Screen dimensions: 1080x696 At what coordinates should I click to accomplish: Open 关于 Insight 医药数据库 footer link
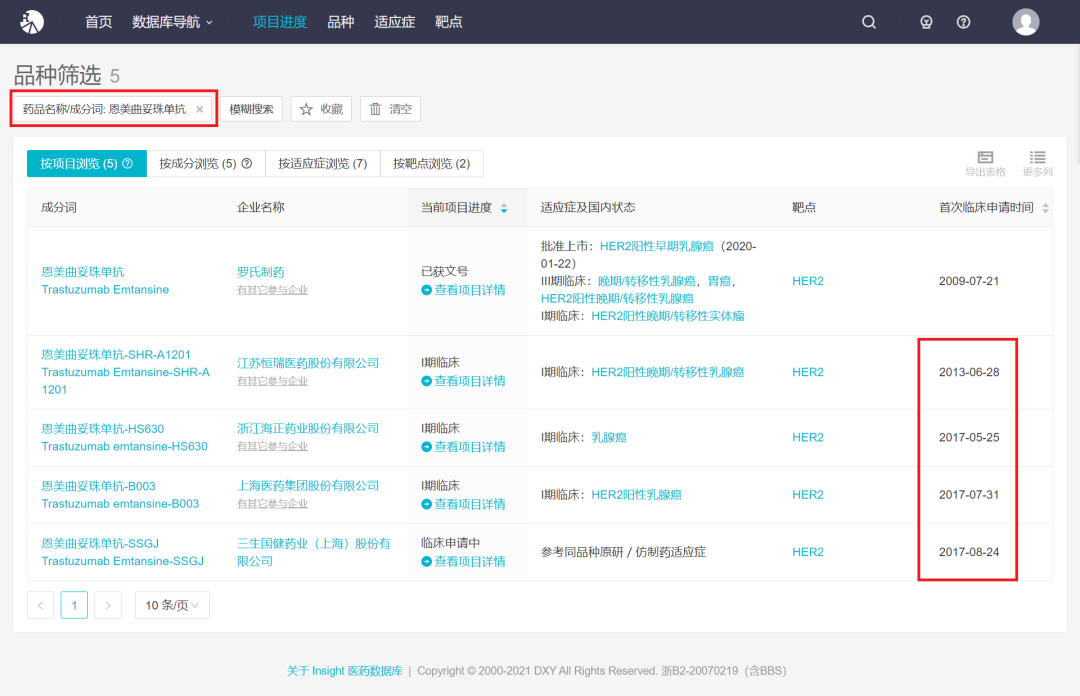[x=344, y=671]
